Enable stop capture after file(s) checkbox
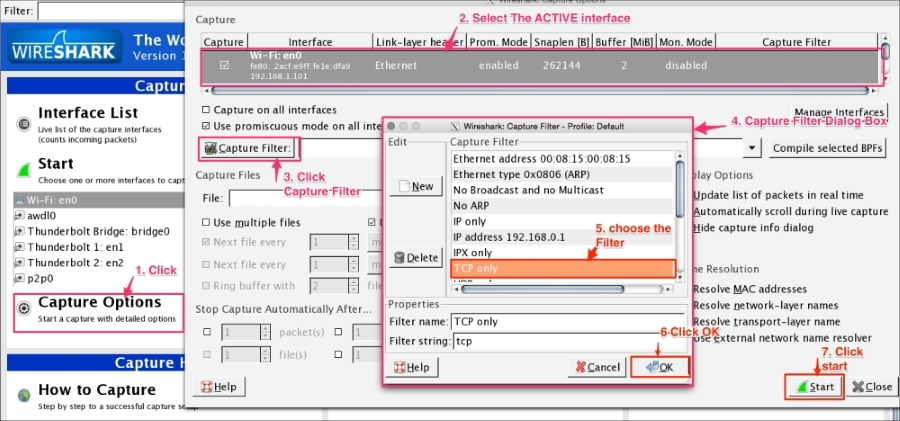 pyautogui.click(x=207, y=354)
